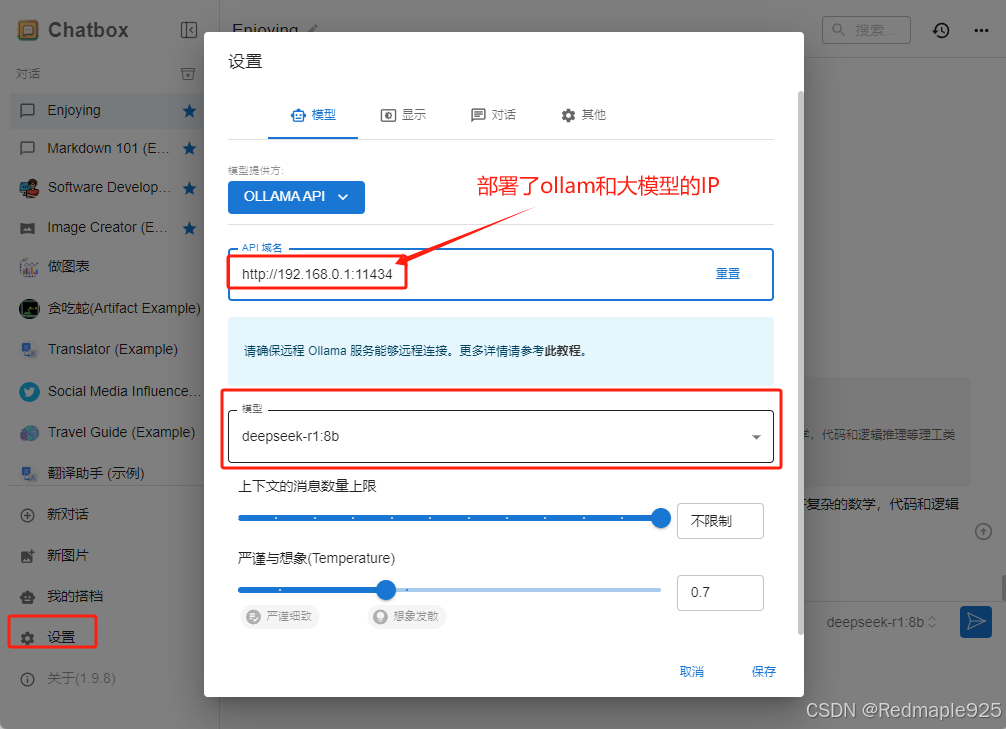Click the archive conversations icon
This screenshot has height=729, width=1006.
(x=188, y=74)
